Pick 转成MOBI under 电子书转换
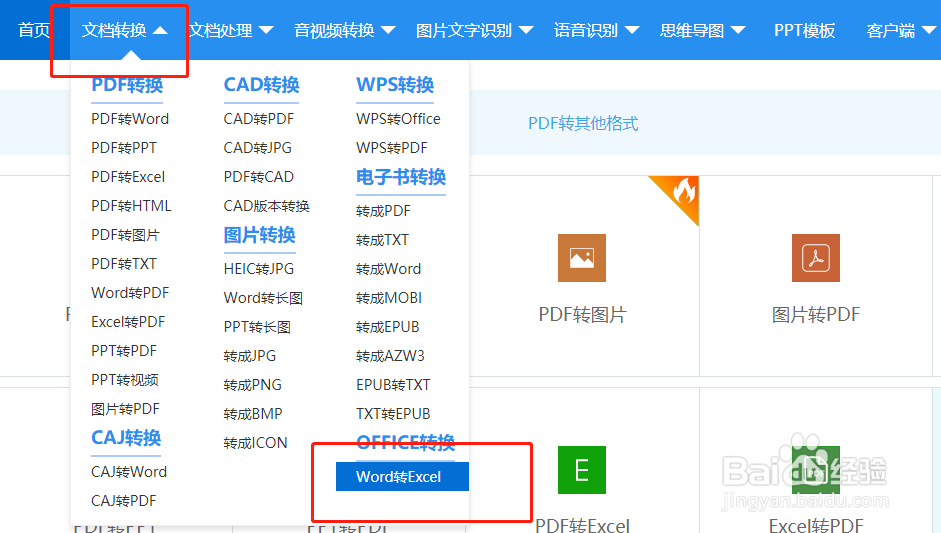 (x=389, y=298)
